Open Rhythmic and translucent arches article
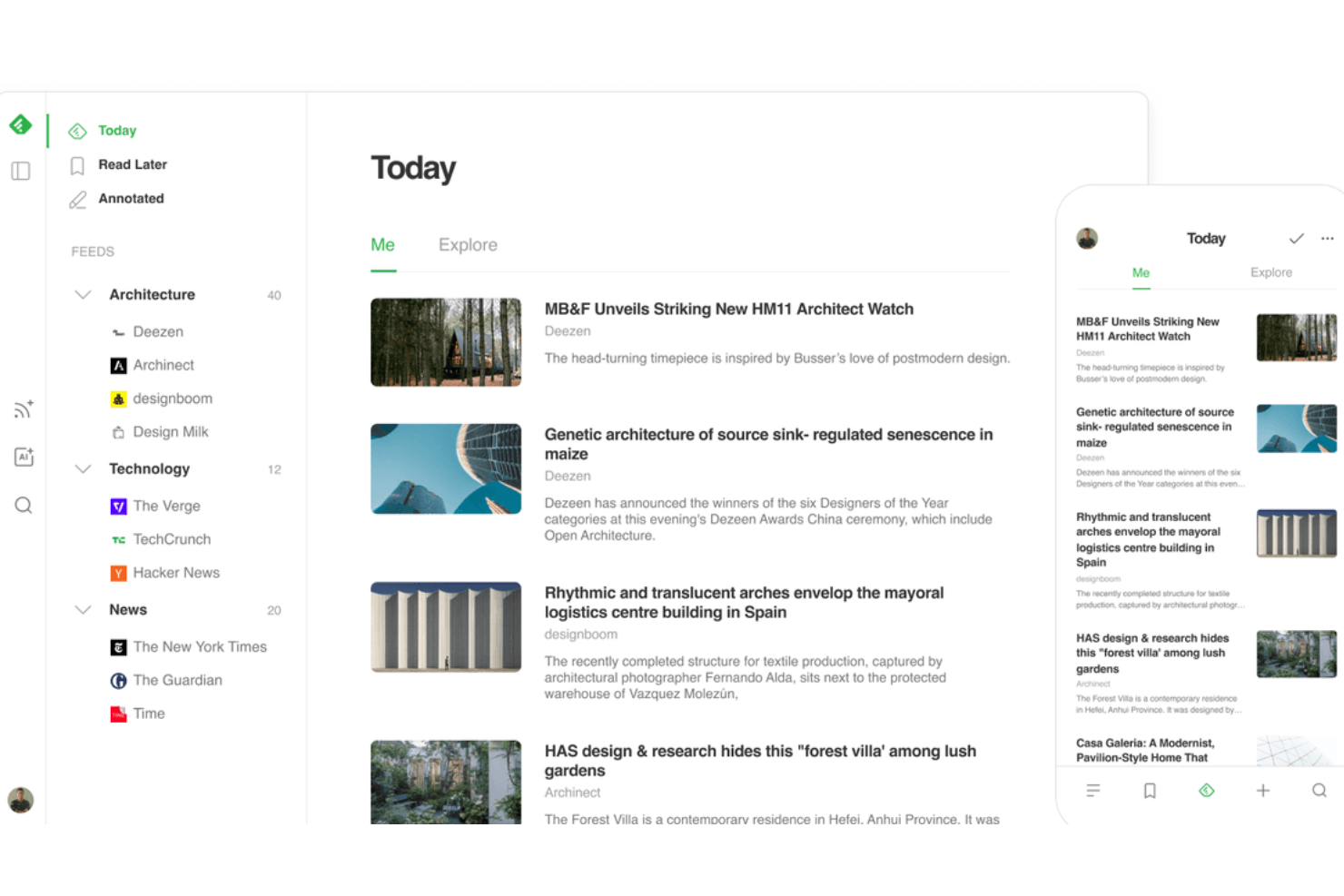This screenshot has height=896, width=1344. click(x=744, y=603)
